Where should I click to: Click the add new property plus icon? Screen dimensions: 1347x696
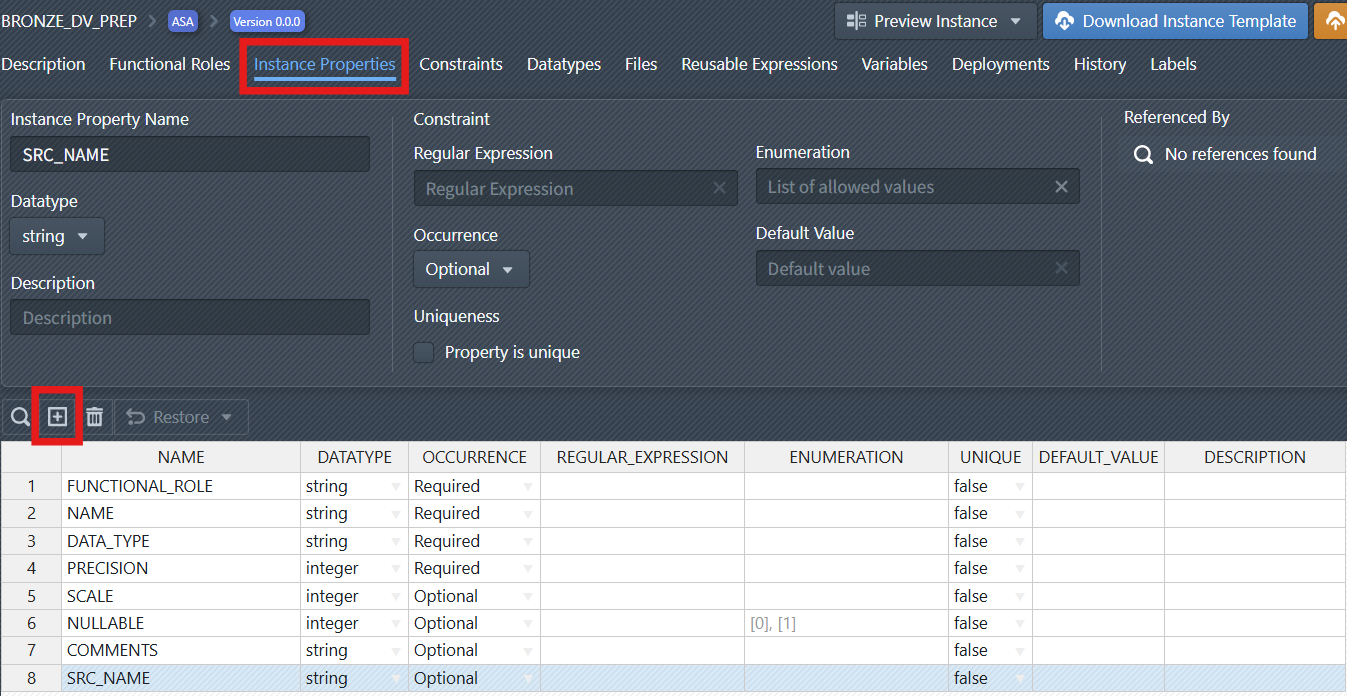coord(58,417)
